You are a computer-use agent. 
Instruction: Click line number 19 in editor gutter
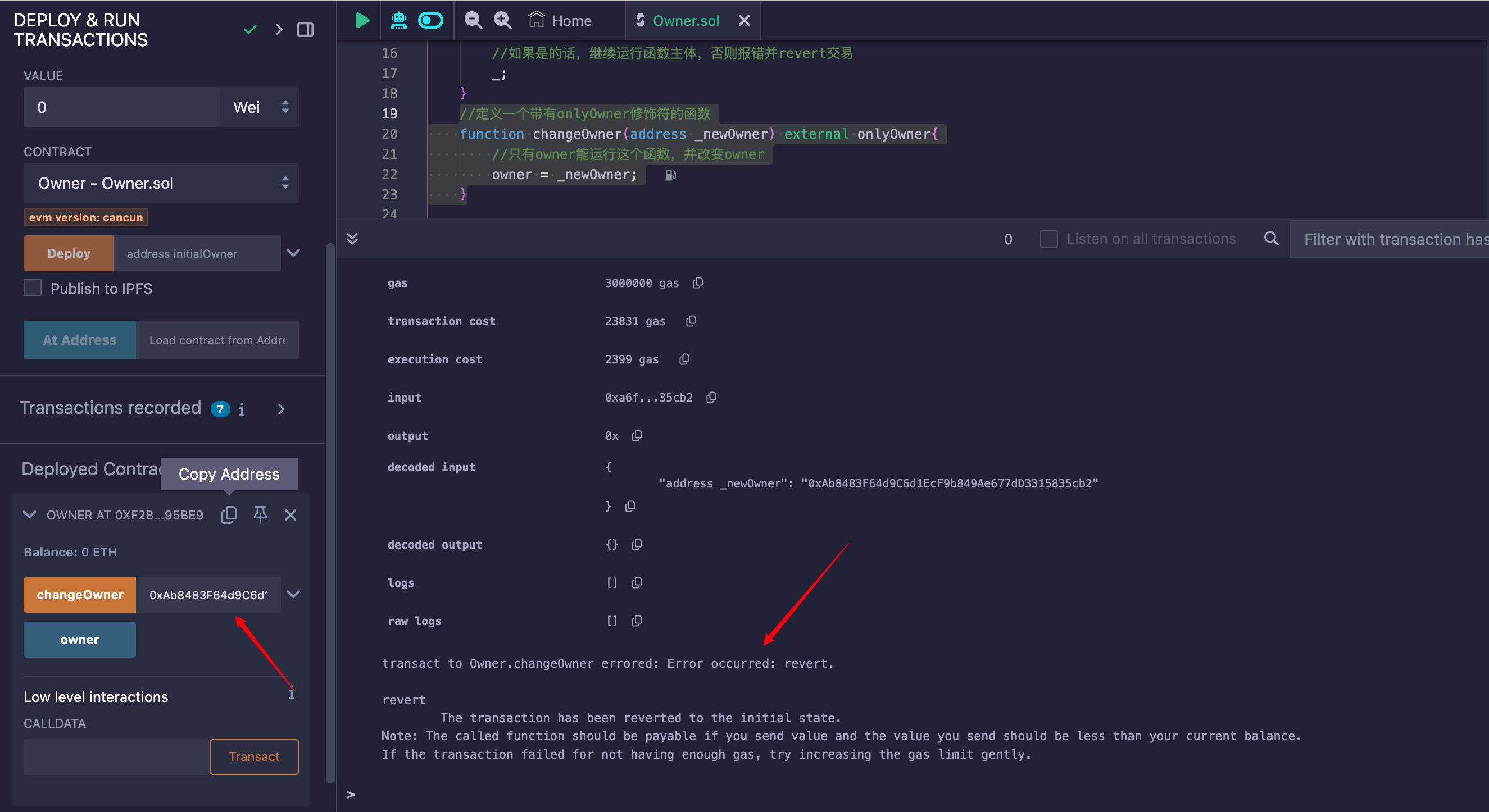click(x=389, y=114)
